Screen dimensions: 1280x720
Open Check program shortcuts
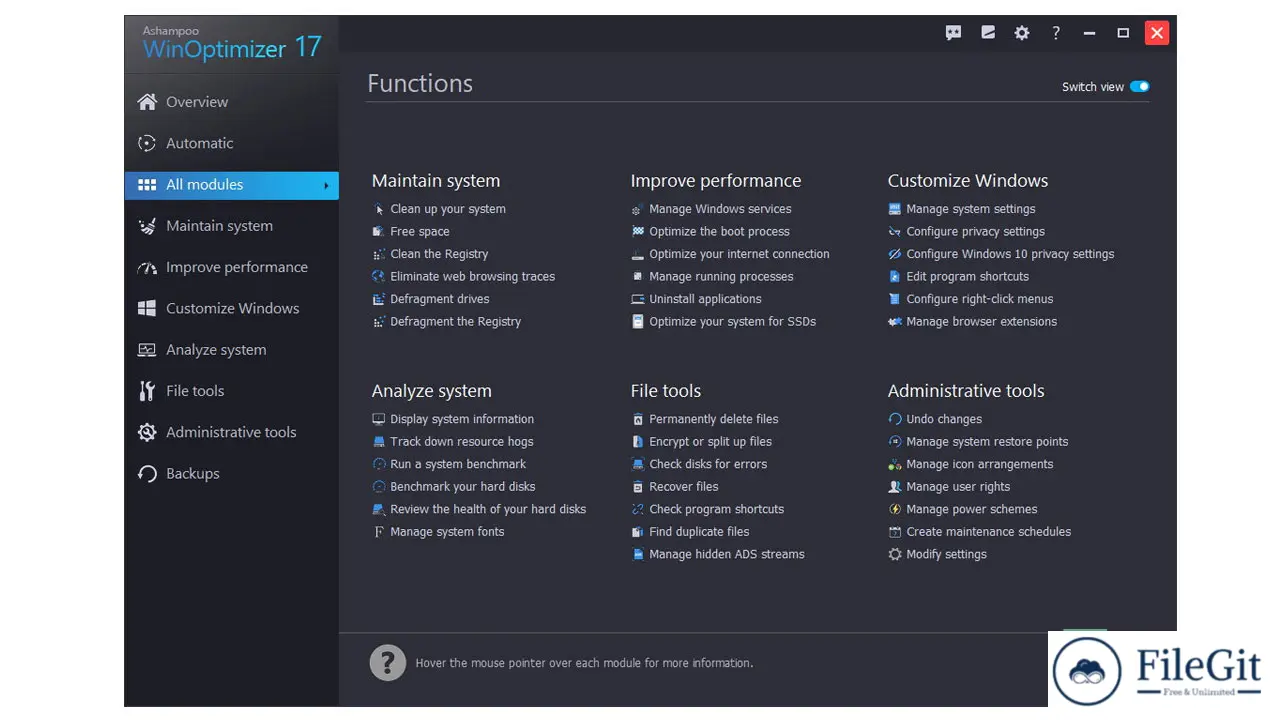717,509
